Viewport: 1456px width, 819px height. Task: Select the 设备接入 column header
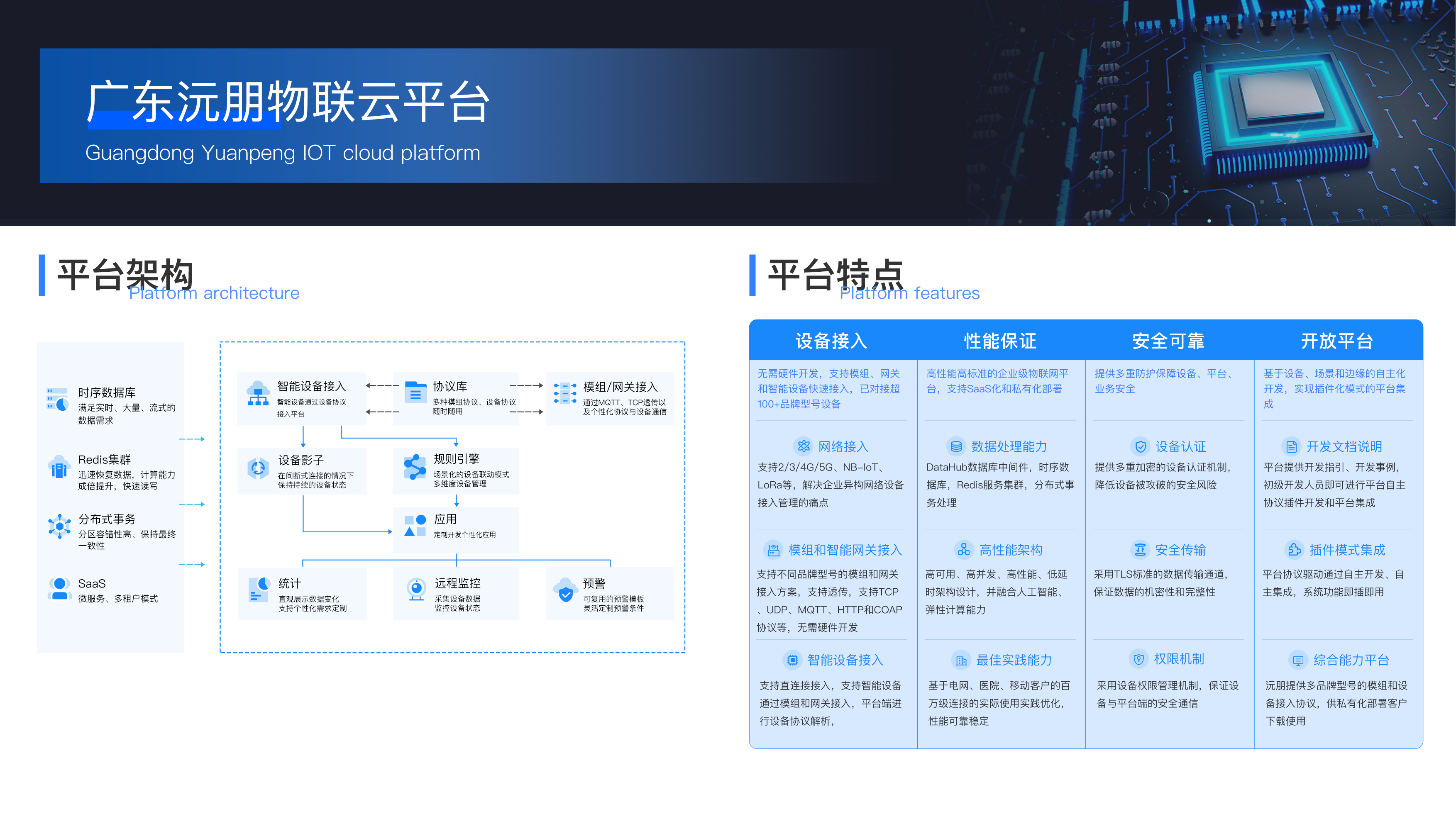pos(831,341)
